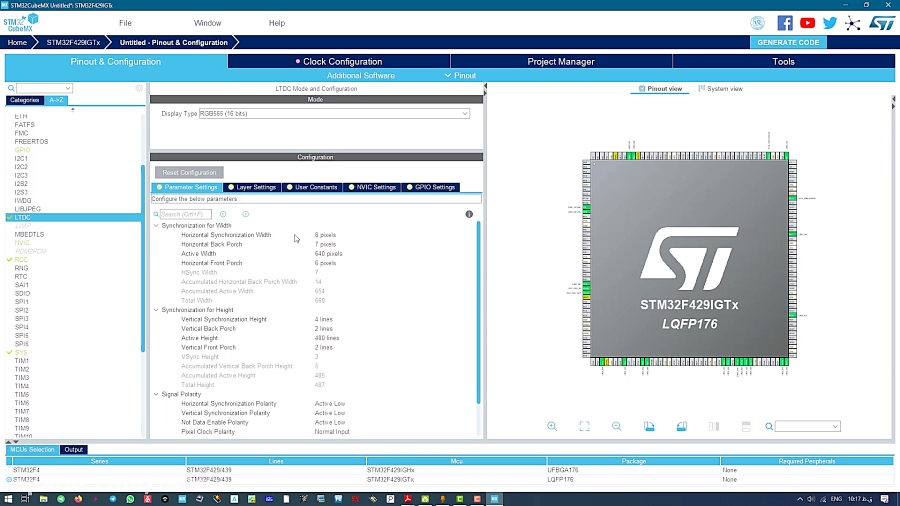
Task: Click the parameter search input field
Action: (186, 214)
